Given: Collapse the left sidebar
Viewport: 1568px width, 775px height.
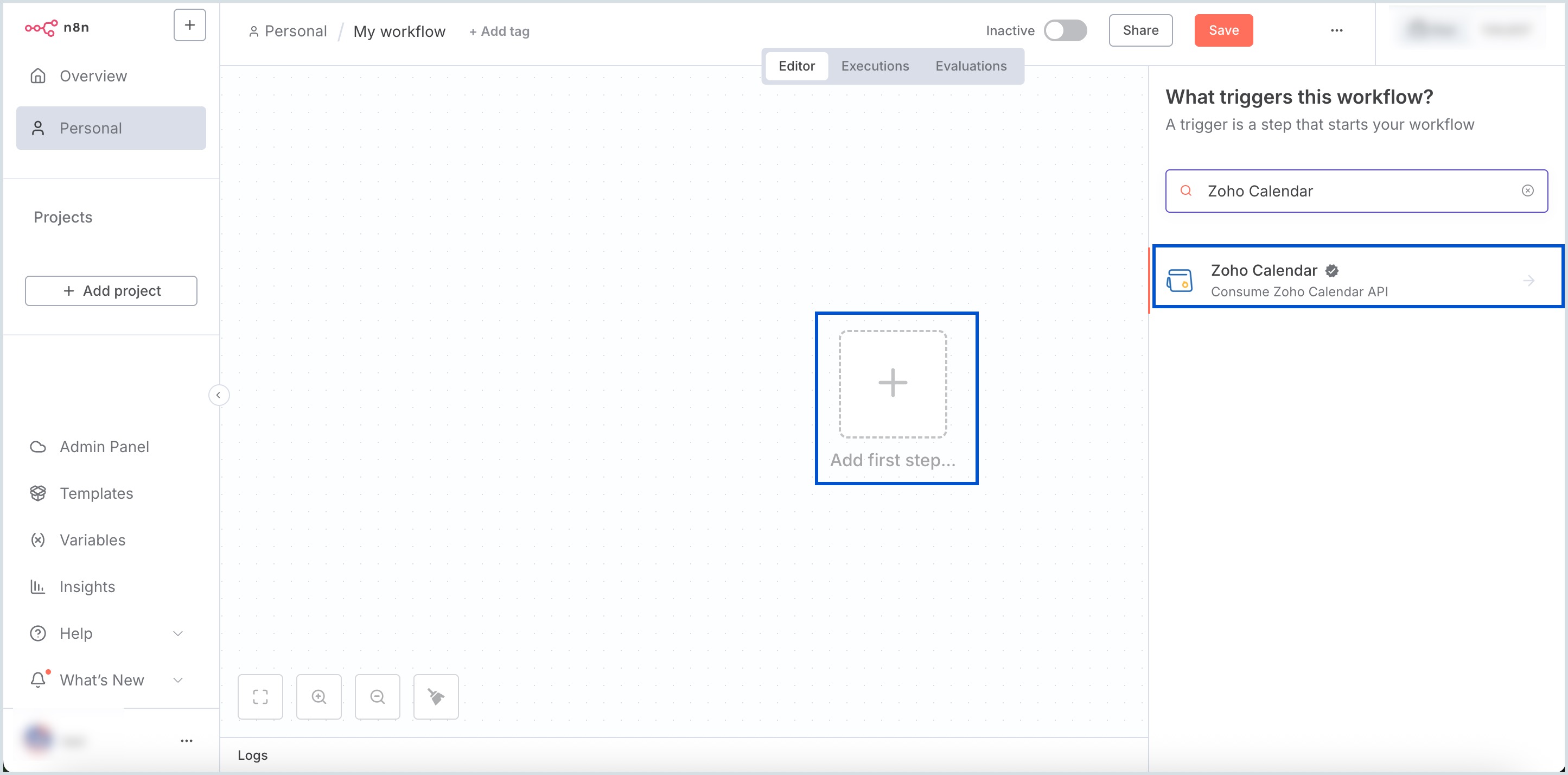Looking at the screenshot, I should (218, 395).
